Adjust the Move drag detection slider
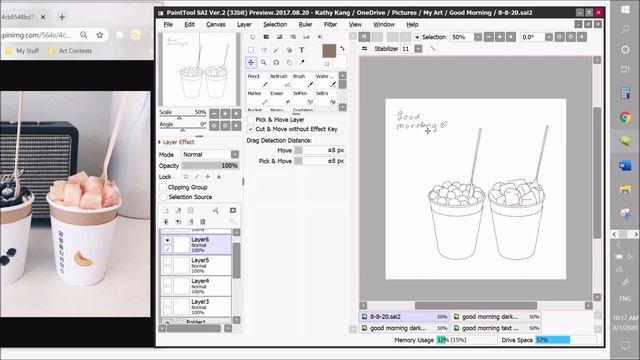This screenshot has height=360, width=640. pyautogui.click(x=320, y=151)
